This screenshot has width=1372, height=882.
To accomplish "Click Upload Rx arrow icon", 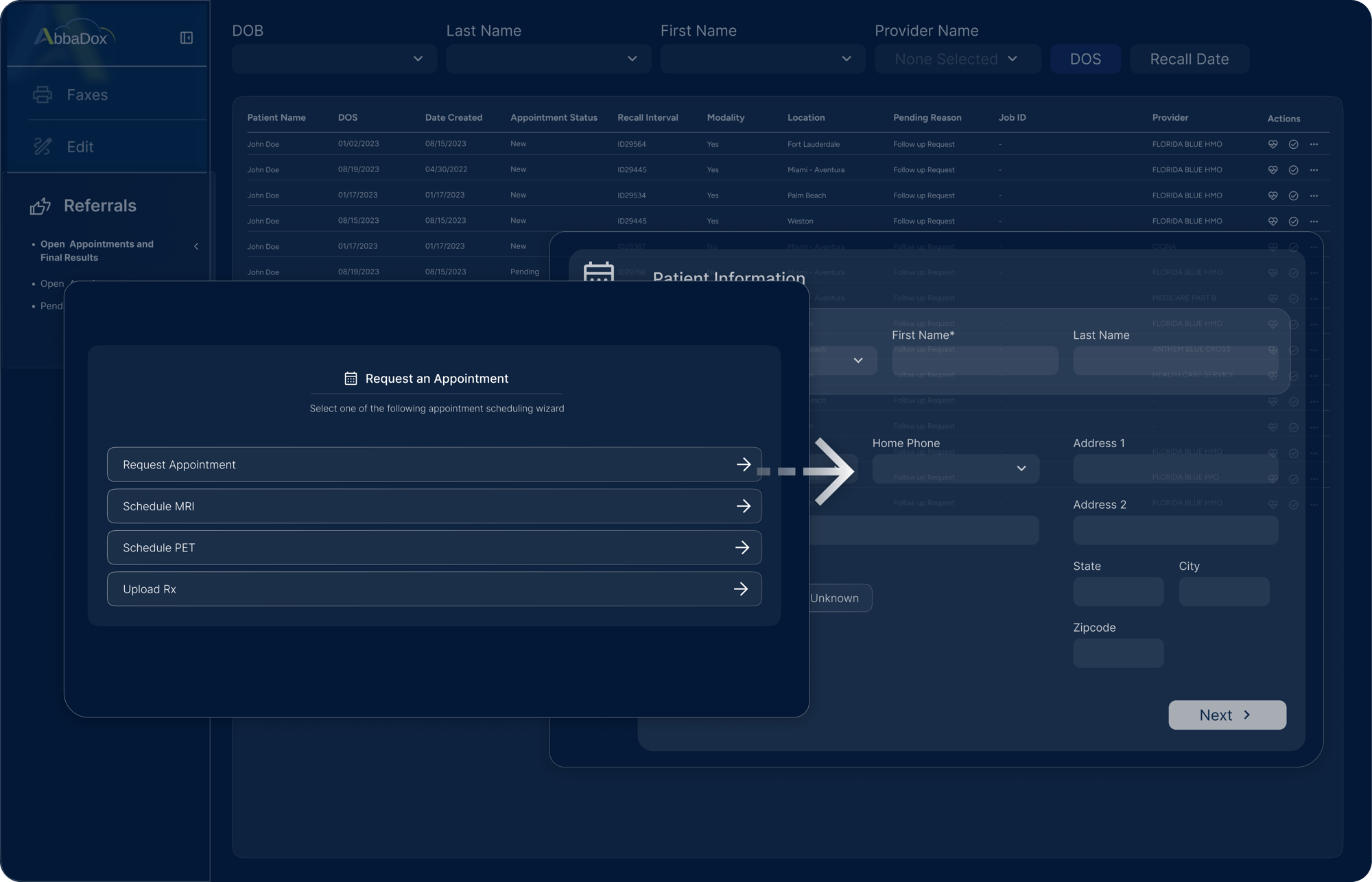I will click(741, 589).
